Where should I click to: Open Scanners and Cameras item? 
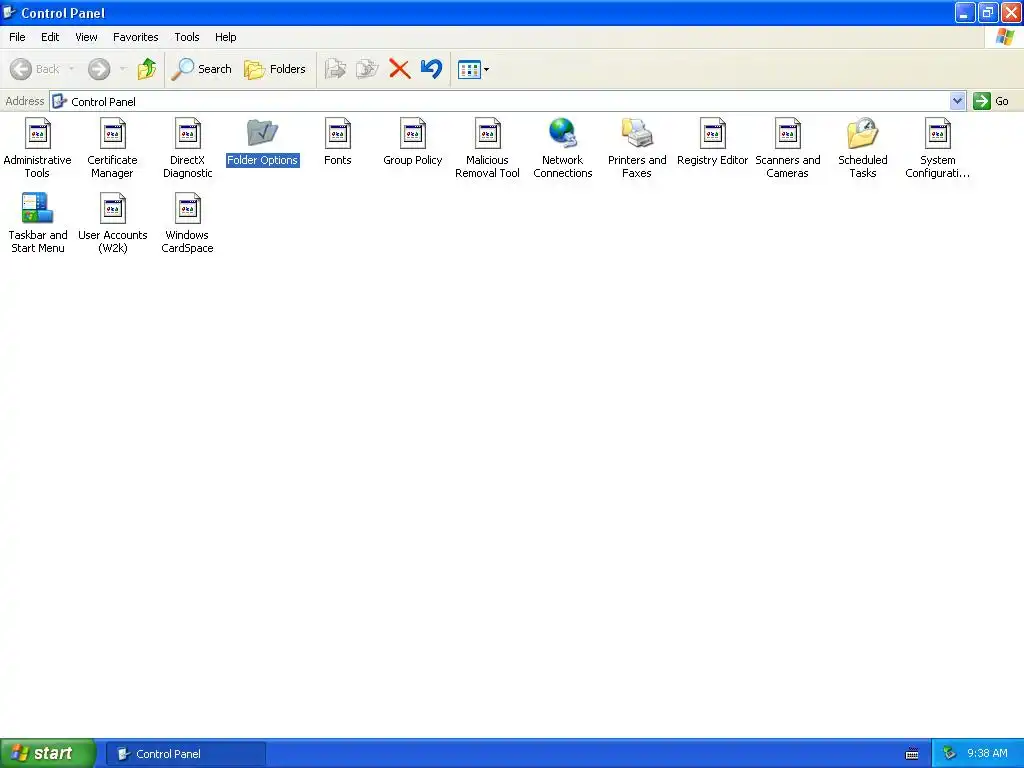pos(788,133)
